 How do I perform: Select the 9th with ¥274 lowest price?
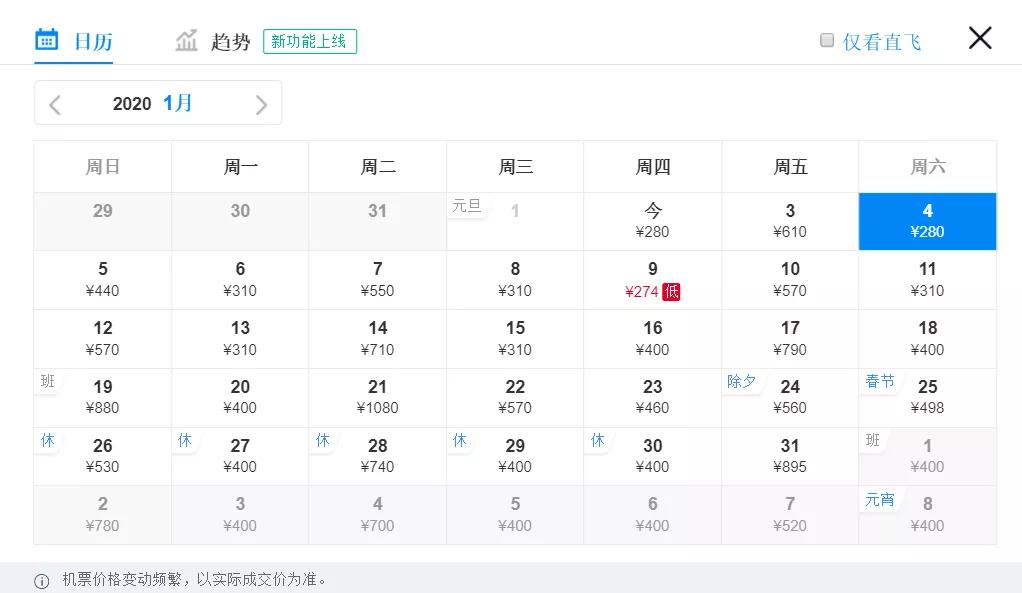click(652, 280)
